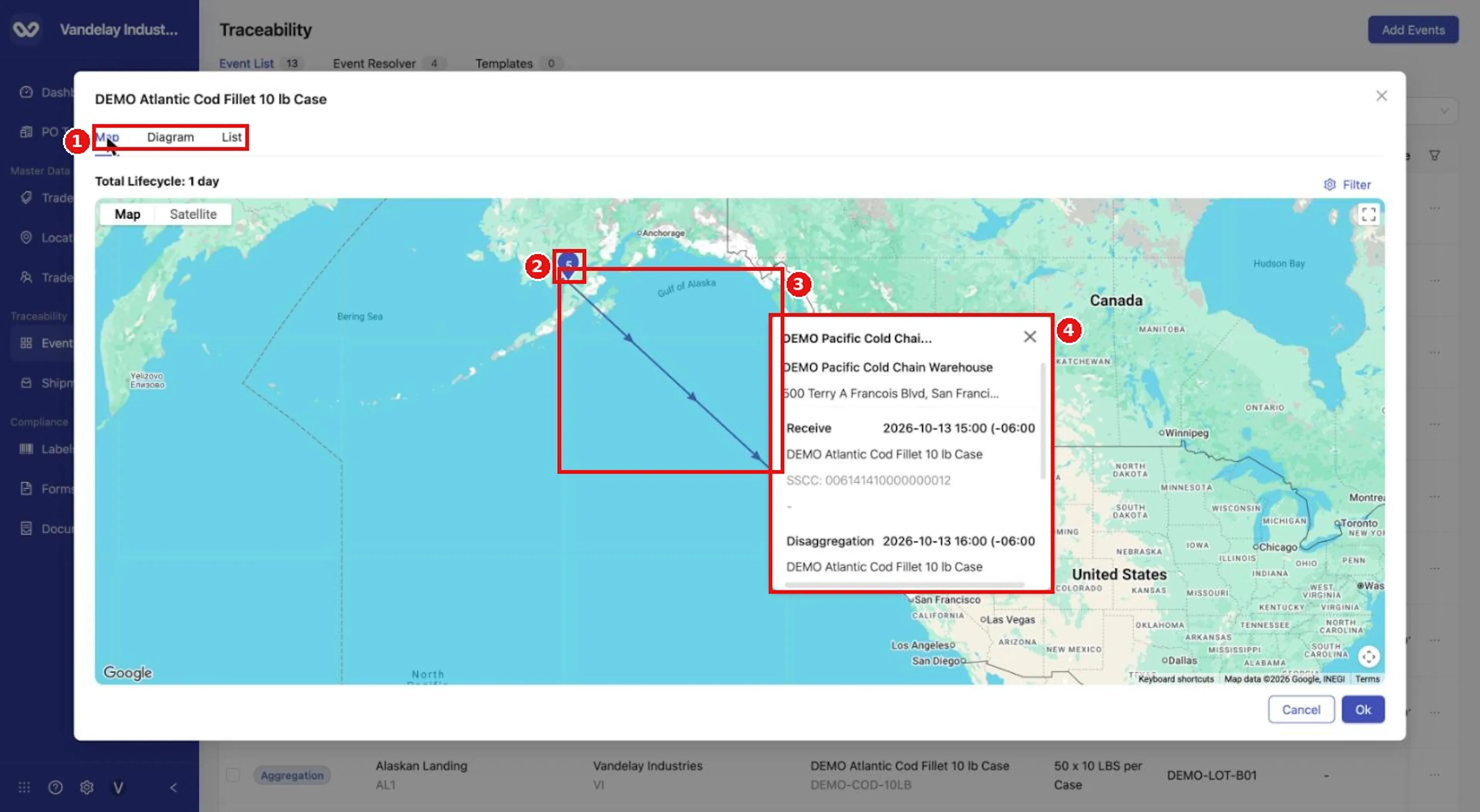Open the Events grid sidebar icon
This screenshot has height=812, width=1480.
(x=26, y=343)
